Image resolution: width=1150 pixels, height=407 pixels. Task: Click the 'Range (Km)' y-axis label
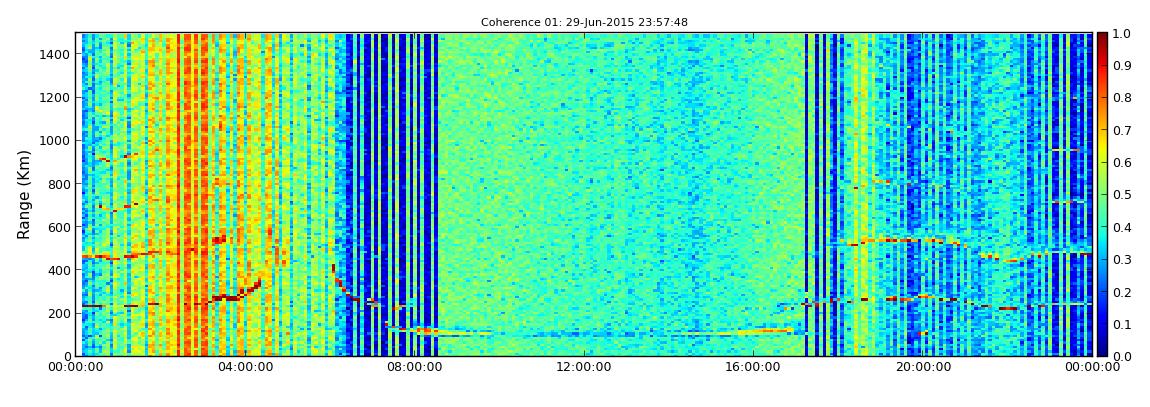pos(24,194)
